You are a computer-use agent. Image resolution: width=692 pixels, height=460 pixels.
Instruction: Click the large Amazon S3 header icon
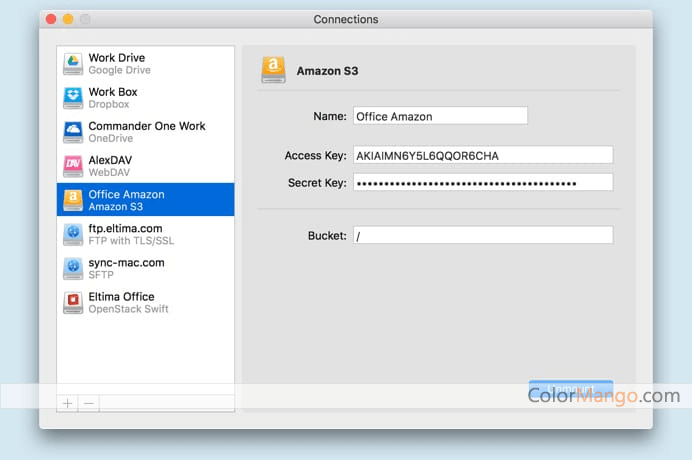[273, 70]
